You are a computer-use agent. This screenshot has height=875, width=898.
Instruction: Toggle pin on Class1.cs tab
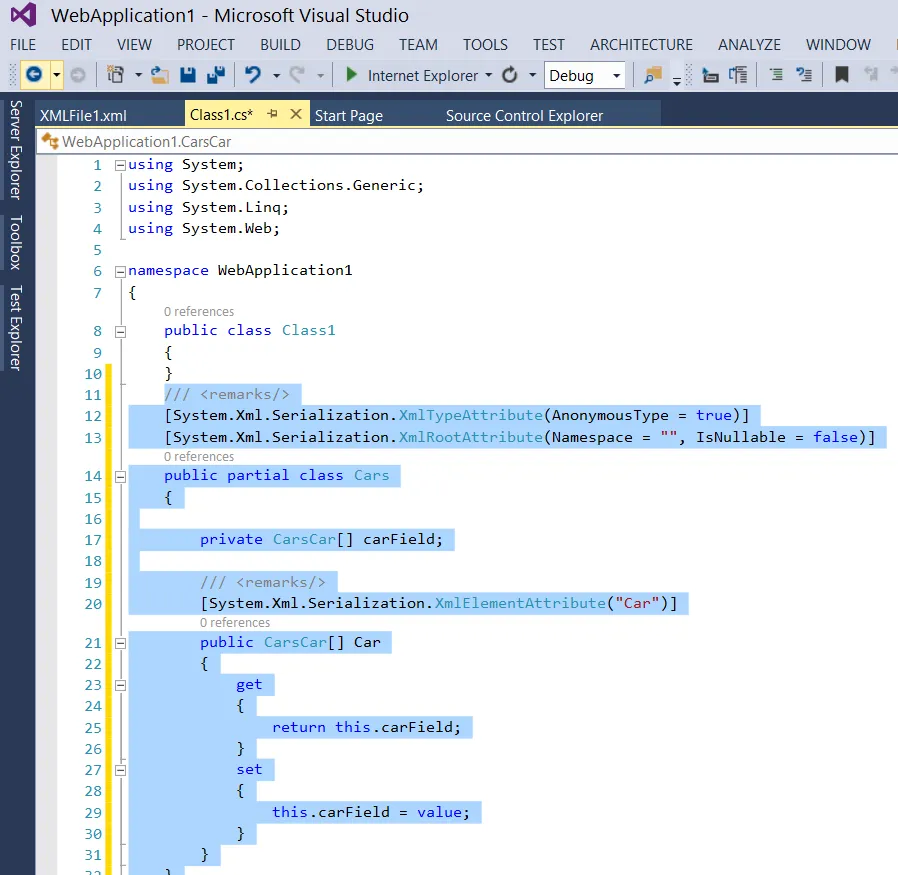[272, 114]
